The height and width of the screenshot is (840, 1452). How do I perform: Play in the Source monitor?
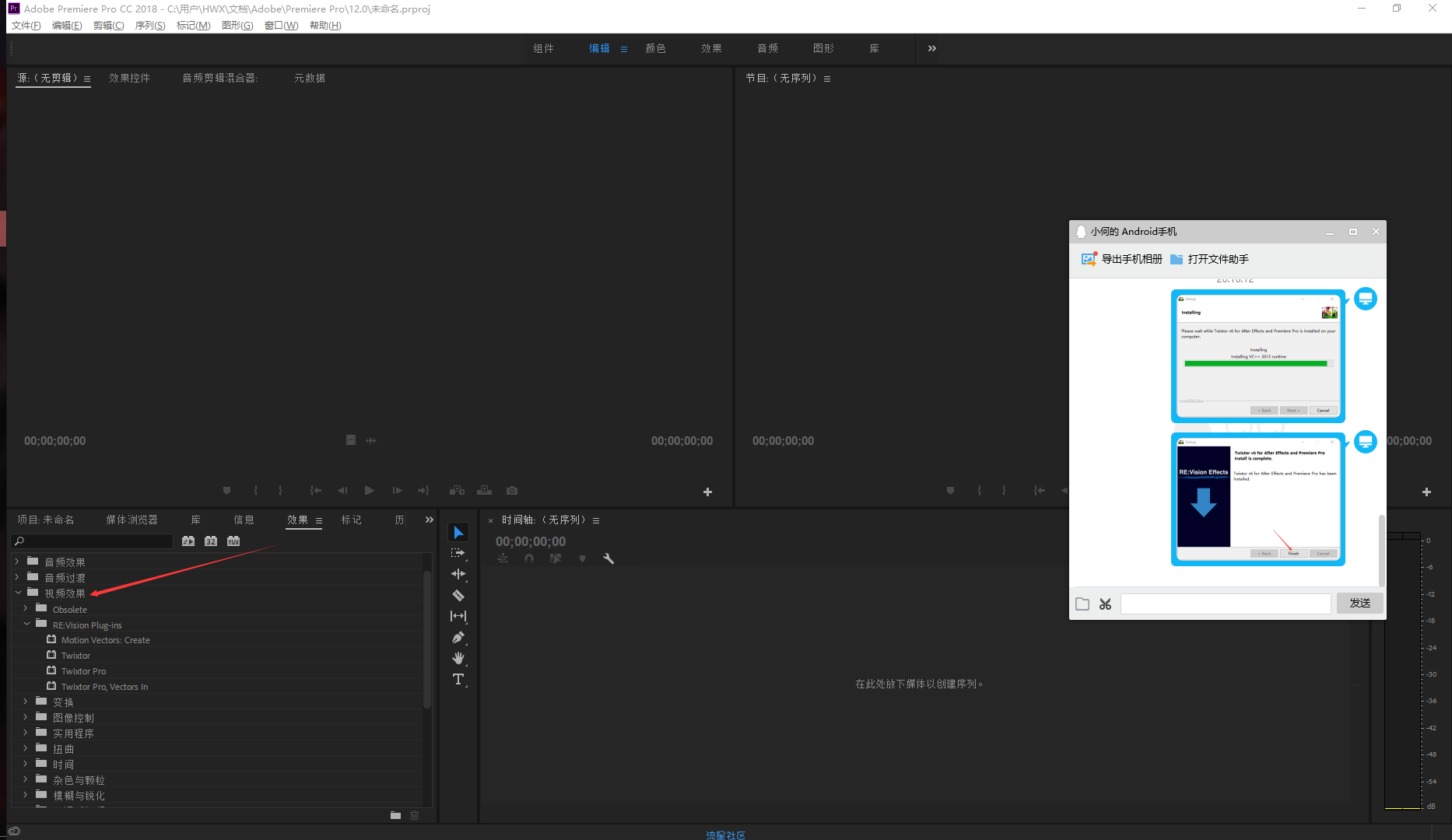coord(370,491)
